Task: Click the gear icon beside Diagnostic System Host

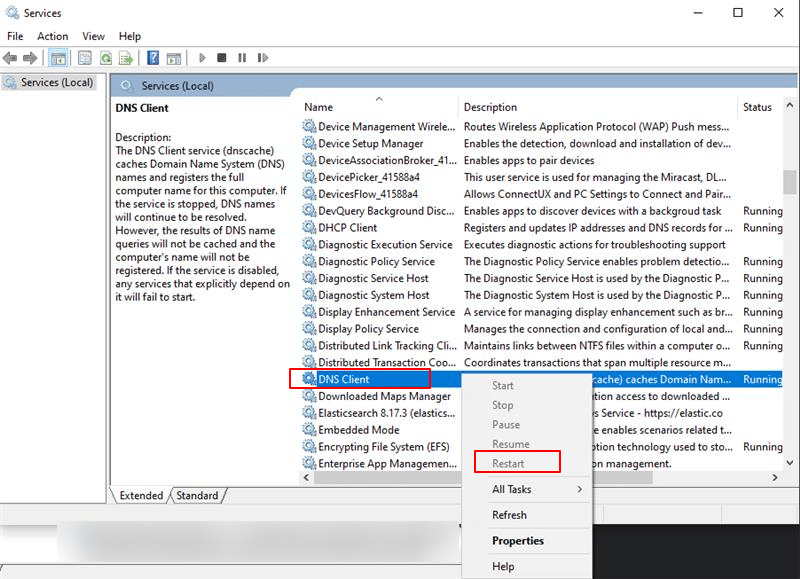Action: tap(309, 294)
